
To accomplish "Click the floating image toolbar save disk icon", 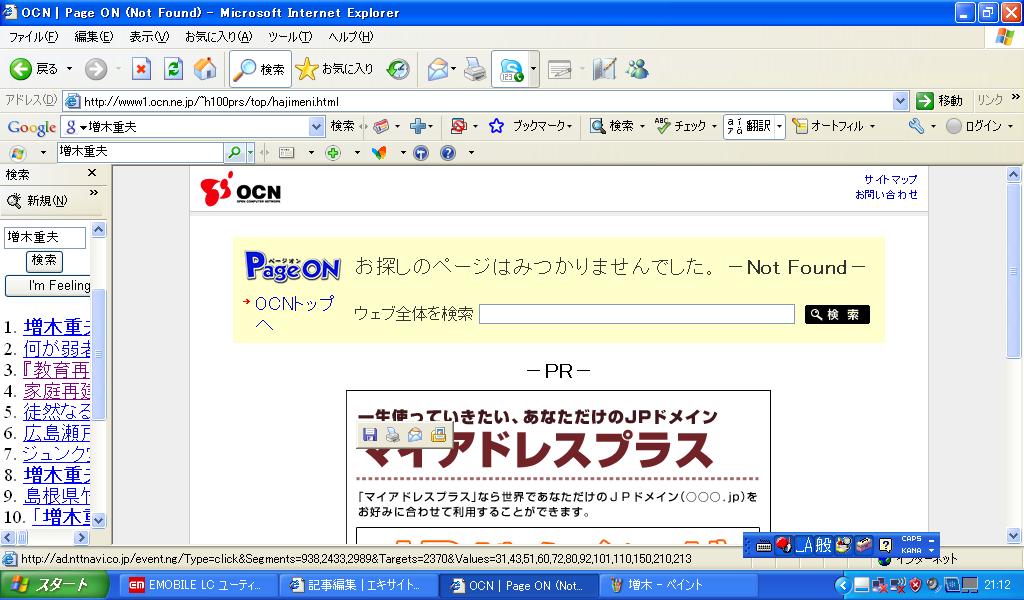I will [x=370, y=435].
